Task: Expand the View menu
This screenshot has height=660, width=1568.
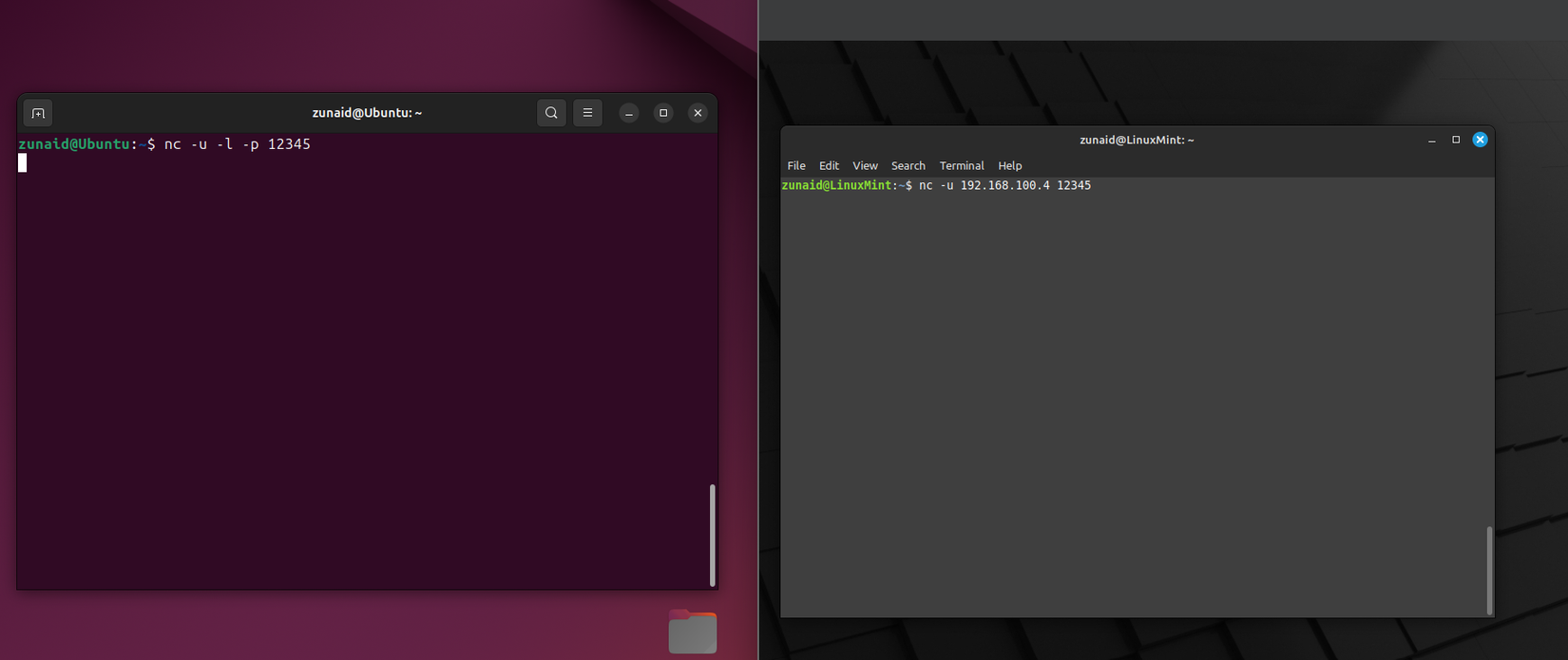Action: pyautogui.click(x=865, y=166)
